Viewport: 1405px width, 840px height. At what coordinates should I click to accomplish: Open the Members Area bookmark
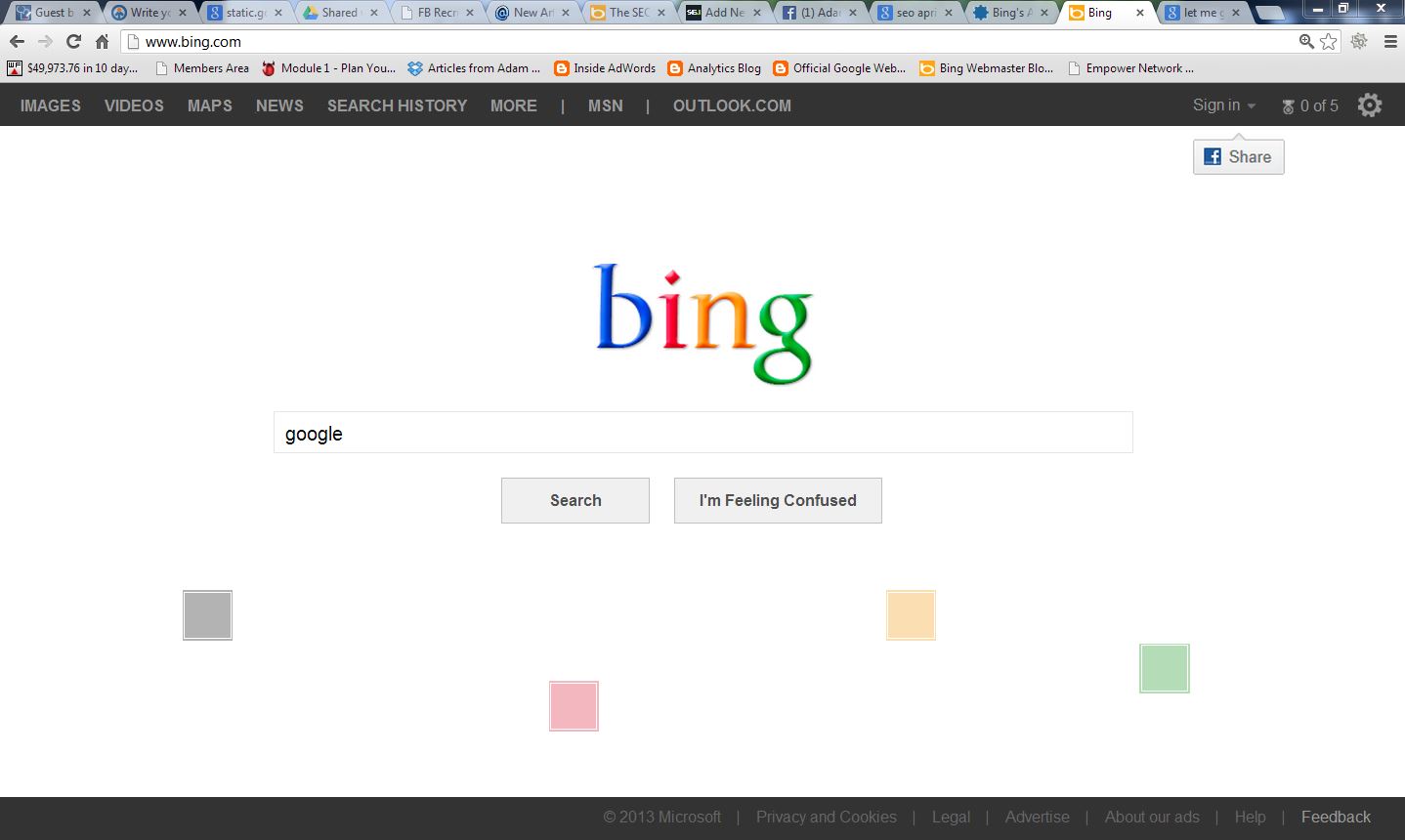(201, 68)
